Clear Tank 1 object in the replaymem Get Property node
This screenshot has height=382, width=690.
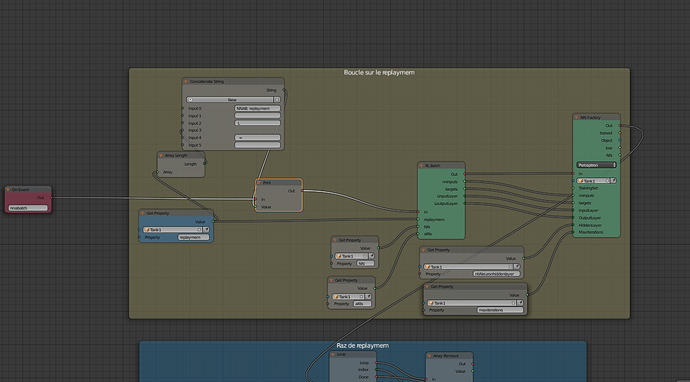coord(199,230)
